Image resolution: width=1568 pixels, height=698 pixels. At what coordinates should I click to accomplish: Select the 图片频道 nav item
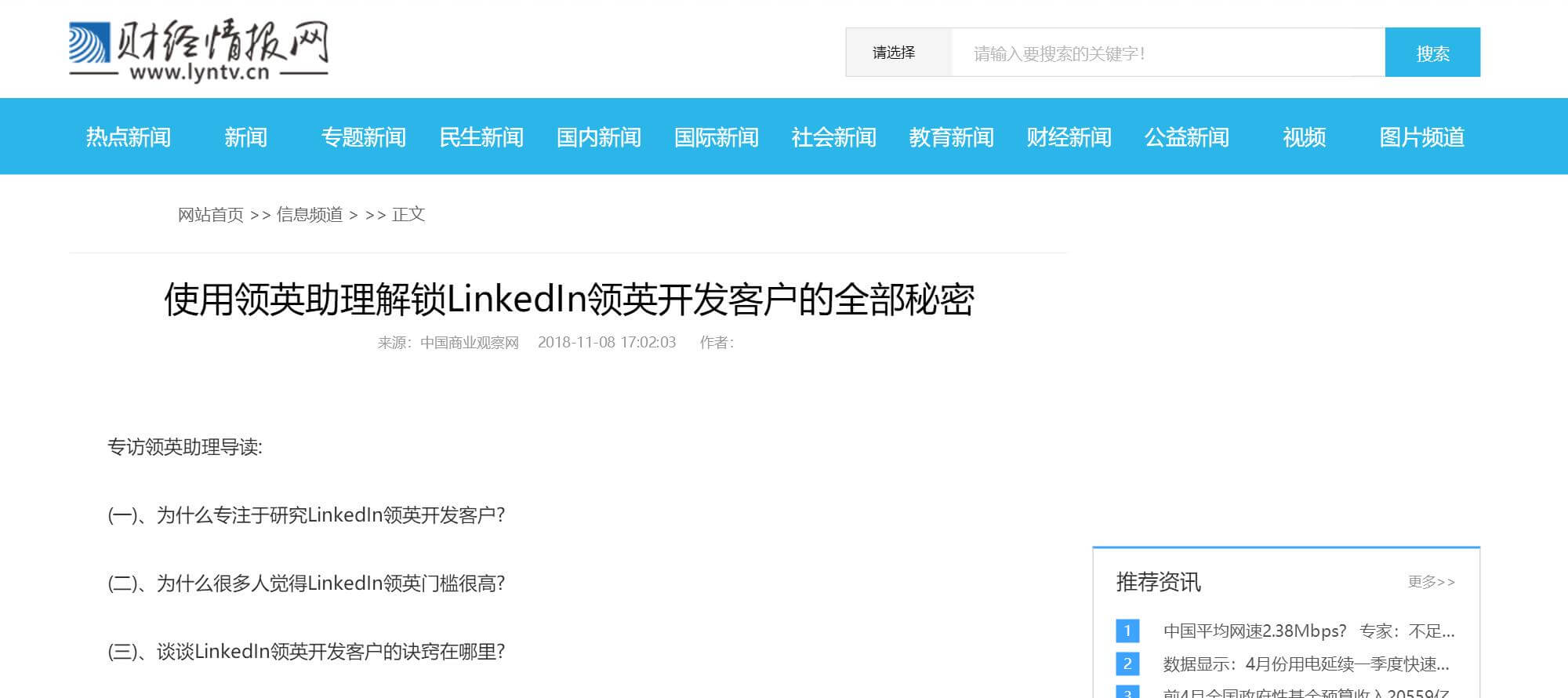point(1422,137)
